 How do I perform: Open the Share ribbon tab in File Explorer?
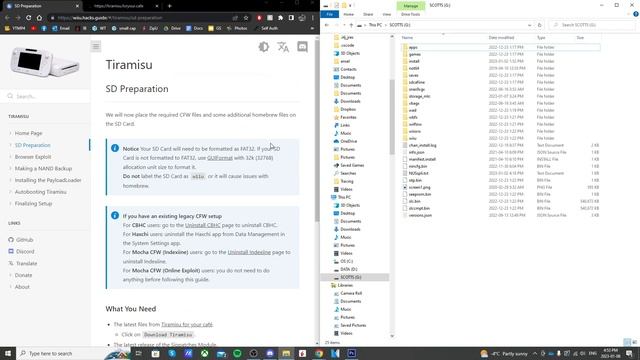(x=368, y=14)
